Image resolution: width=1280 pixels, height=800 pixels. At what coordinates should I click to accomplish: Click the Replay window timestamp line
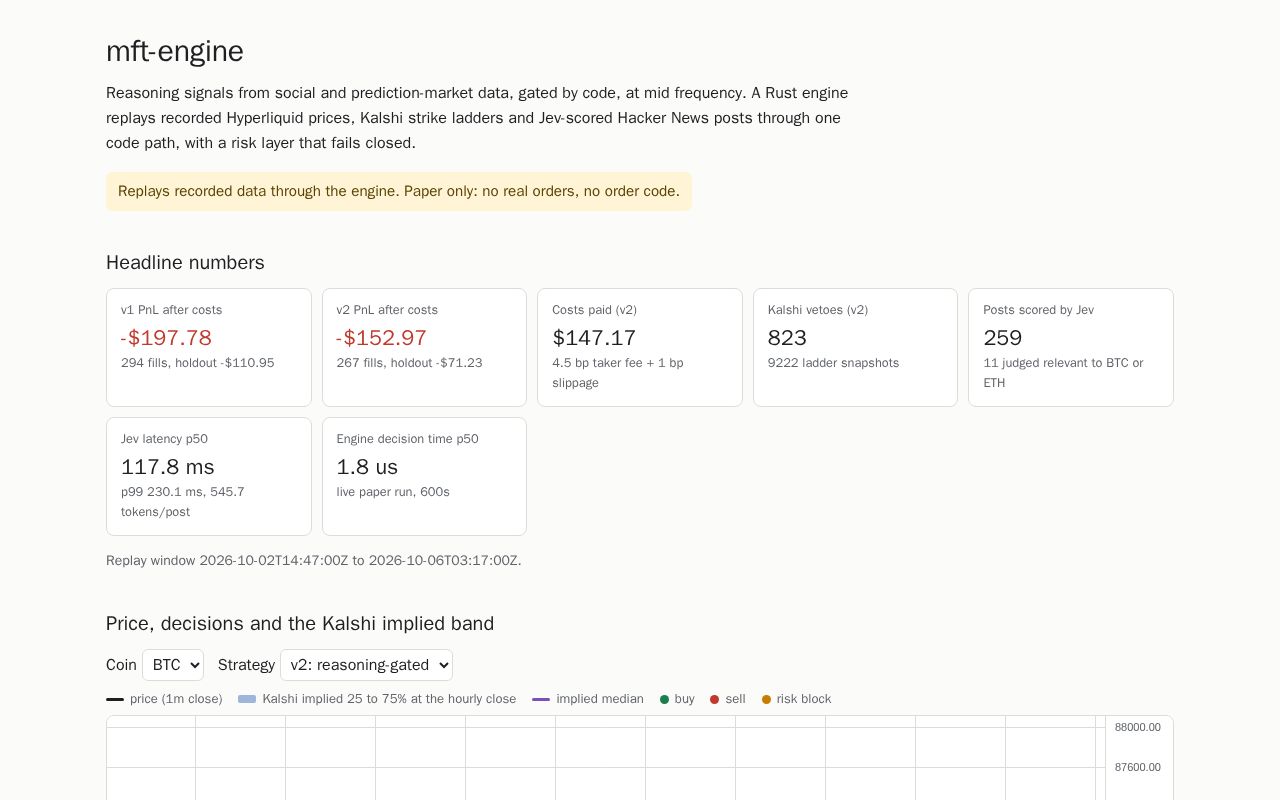[x=314, y=560]
